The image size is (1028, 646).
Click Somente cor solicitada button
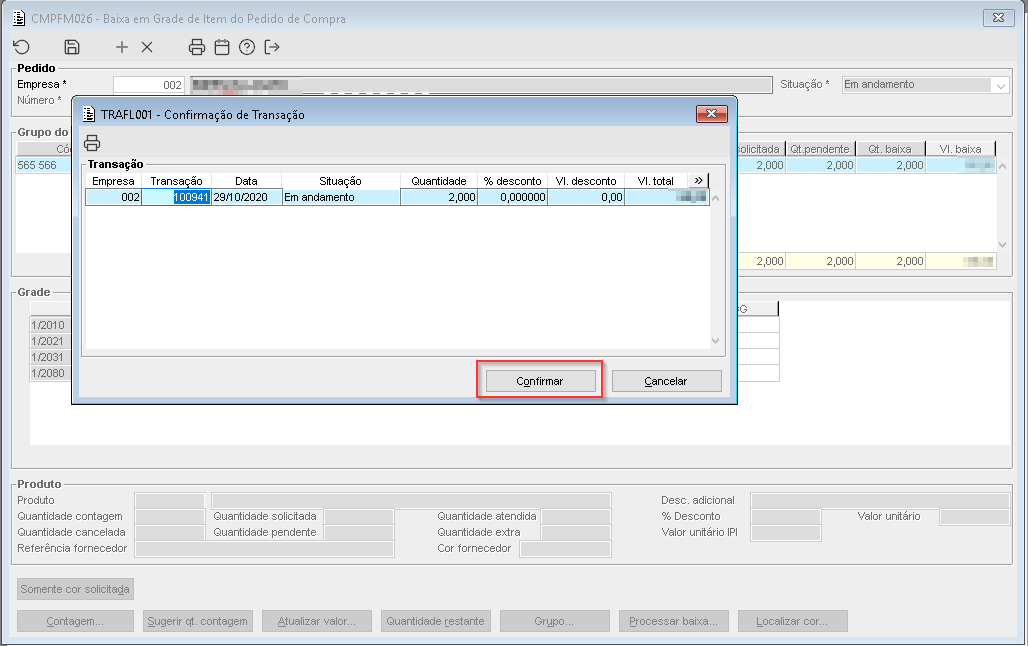pos(75,589)
